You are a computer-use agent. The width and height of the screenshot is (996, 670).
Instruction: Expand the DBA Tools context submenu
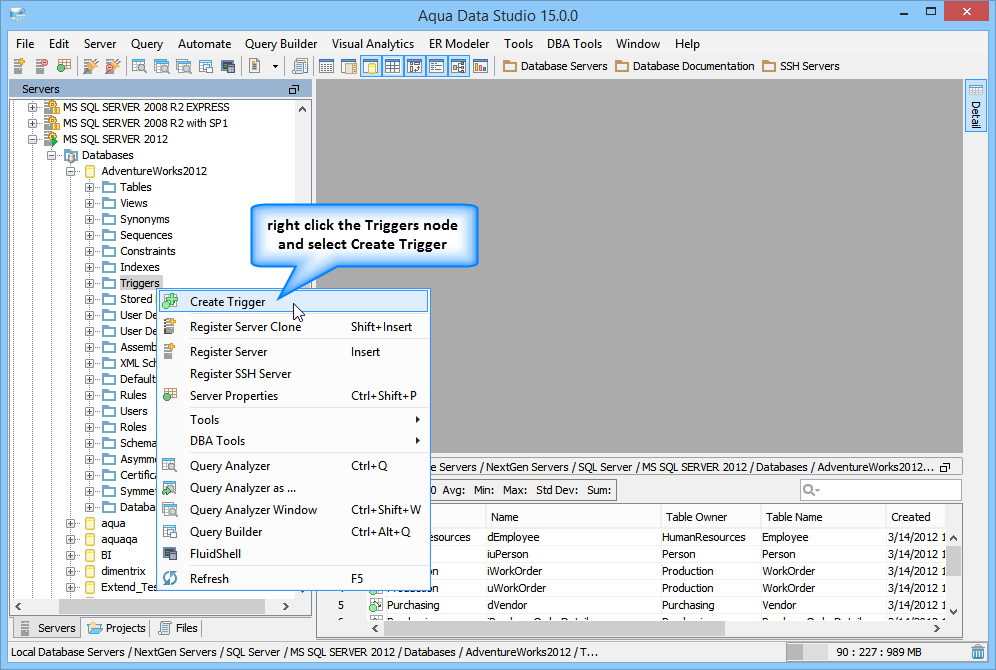pyautogui.click(x=293, y=441)
